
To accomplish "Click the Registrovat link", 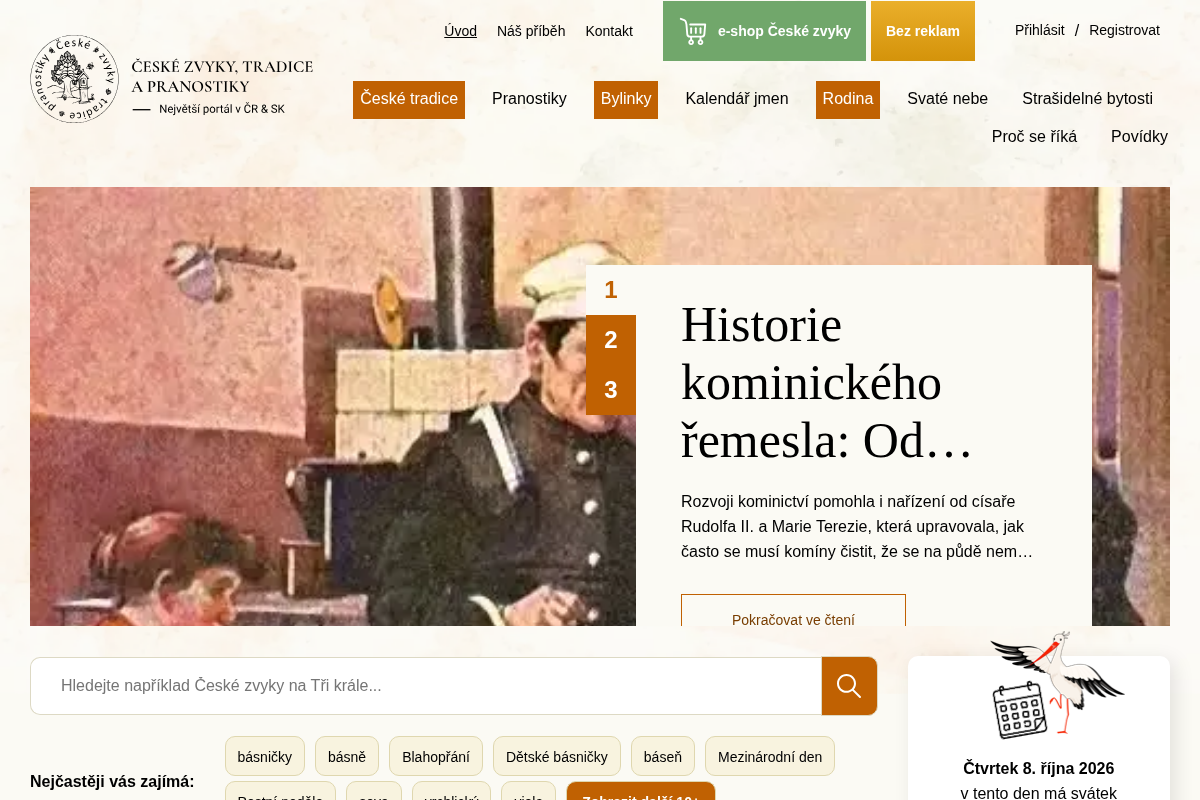I will 1124,30.
